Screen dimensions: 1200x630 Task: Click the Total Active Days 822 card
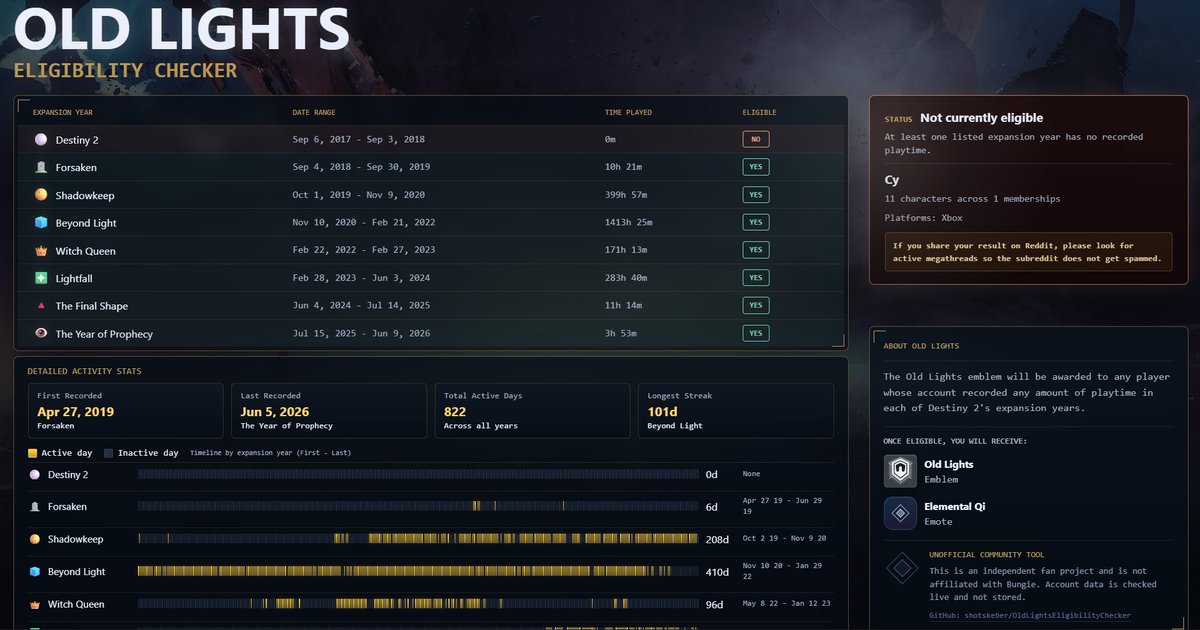point(532,410)
